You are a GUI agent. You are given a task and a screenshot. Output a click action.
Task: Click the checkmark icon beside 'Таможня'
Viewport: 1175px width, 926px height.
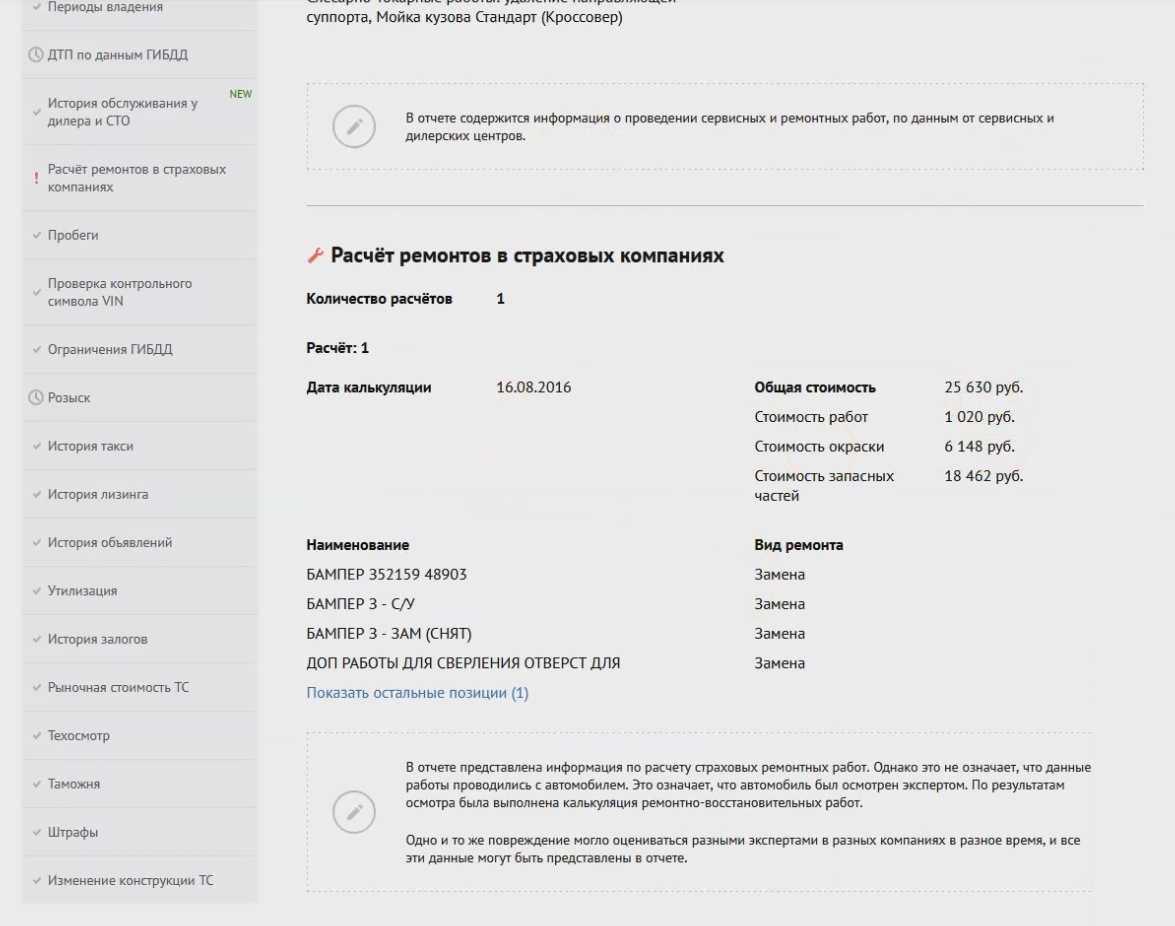coord(37,783)
